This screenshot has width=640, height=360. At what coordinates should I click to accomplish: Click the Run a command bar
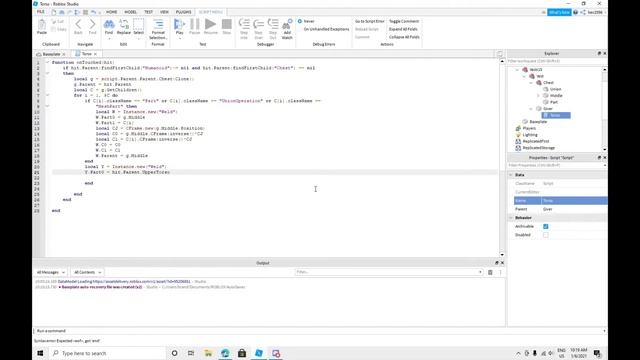coord(319,331)
